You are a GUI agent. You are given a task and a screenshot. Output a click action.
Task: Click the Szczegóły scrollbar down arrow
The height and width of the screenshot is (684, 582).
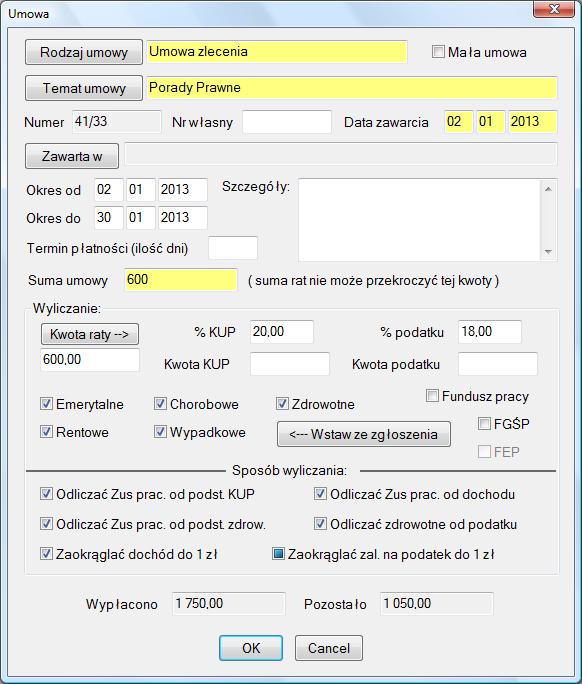(x=548, y=252)
